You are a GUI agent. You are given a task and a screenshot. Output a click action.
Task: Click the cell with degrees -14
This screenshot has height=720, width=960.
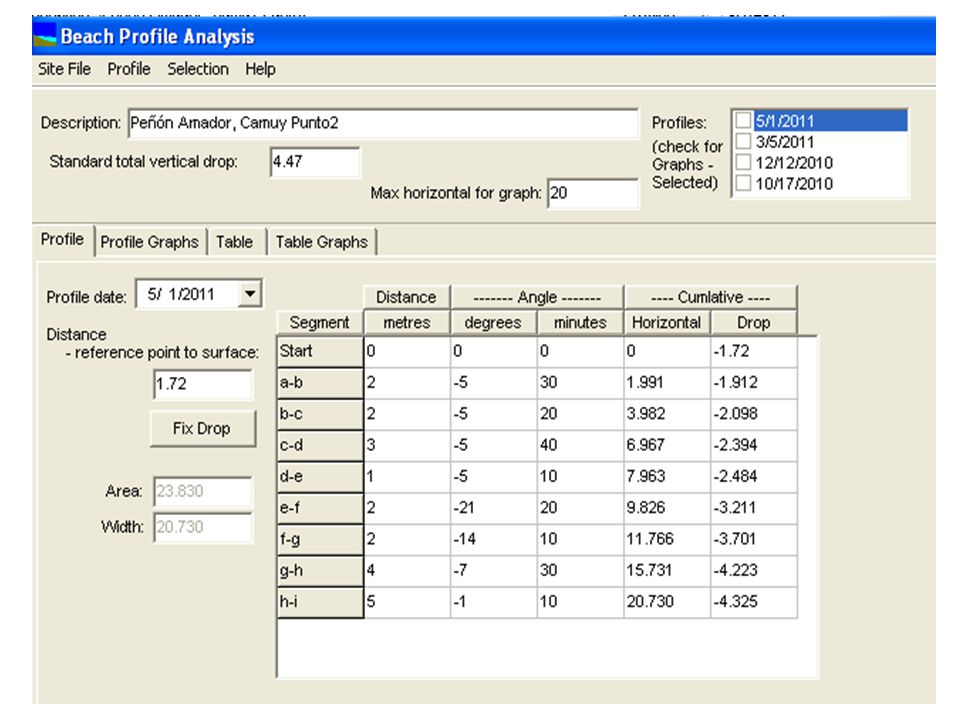coord(493,540)
